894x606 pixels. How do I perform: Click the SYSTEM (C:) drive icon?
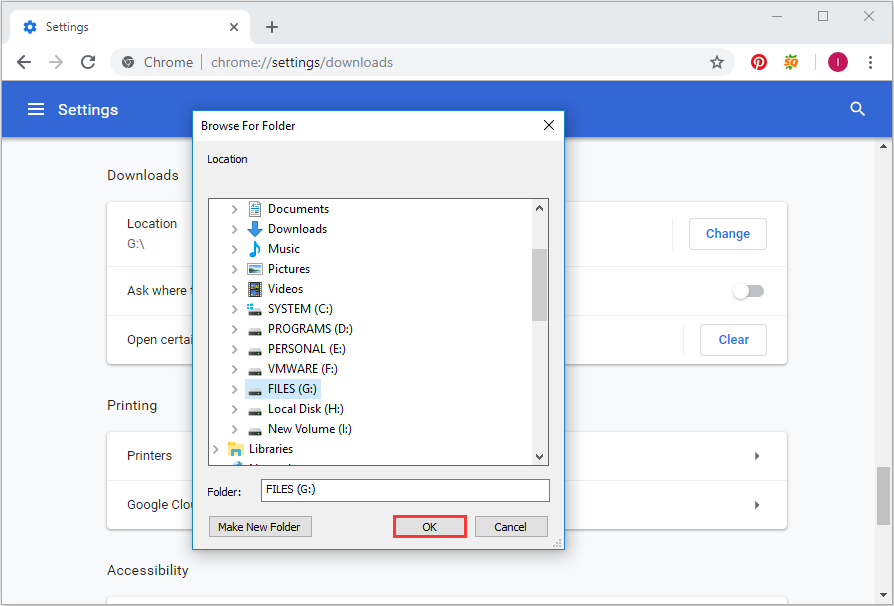254,309
